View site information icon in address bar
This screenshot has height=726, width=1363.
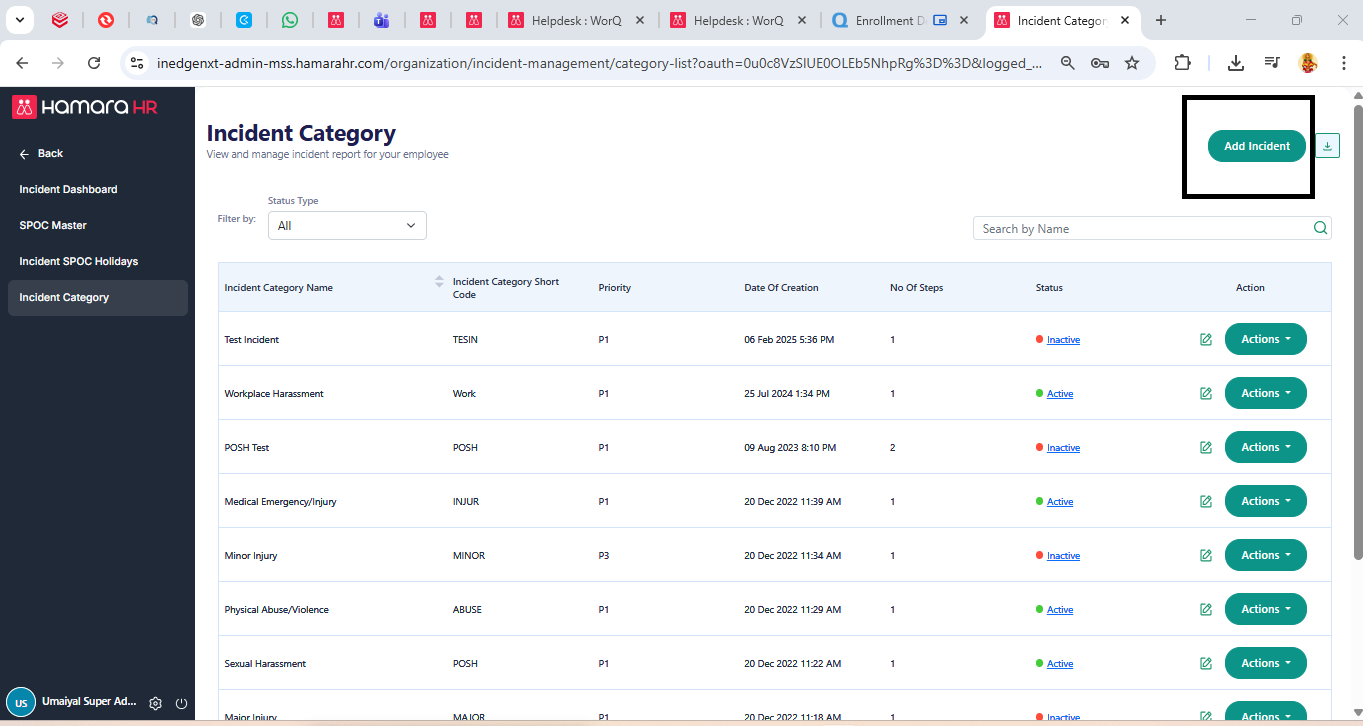(138, 63)
